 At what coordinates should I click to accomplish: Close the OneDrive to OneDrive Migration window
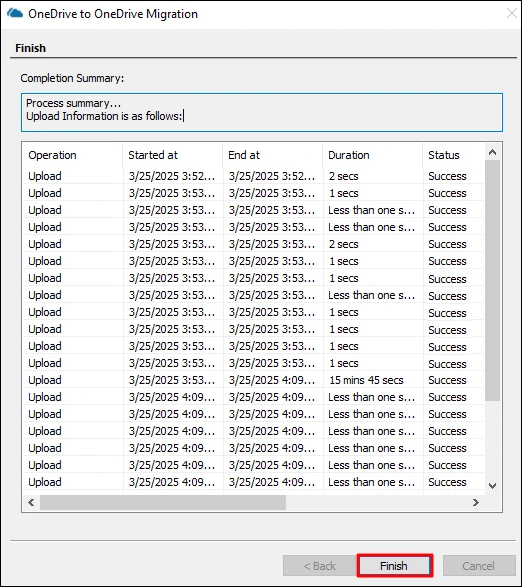tap(512, 13)
